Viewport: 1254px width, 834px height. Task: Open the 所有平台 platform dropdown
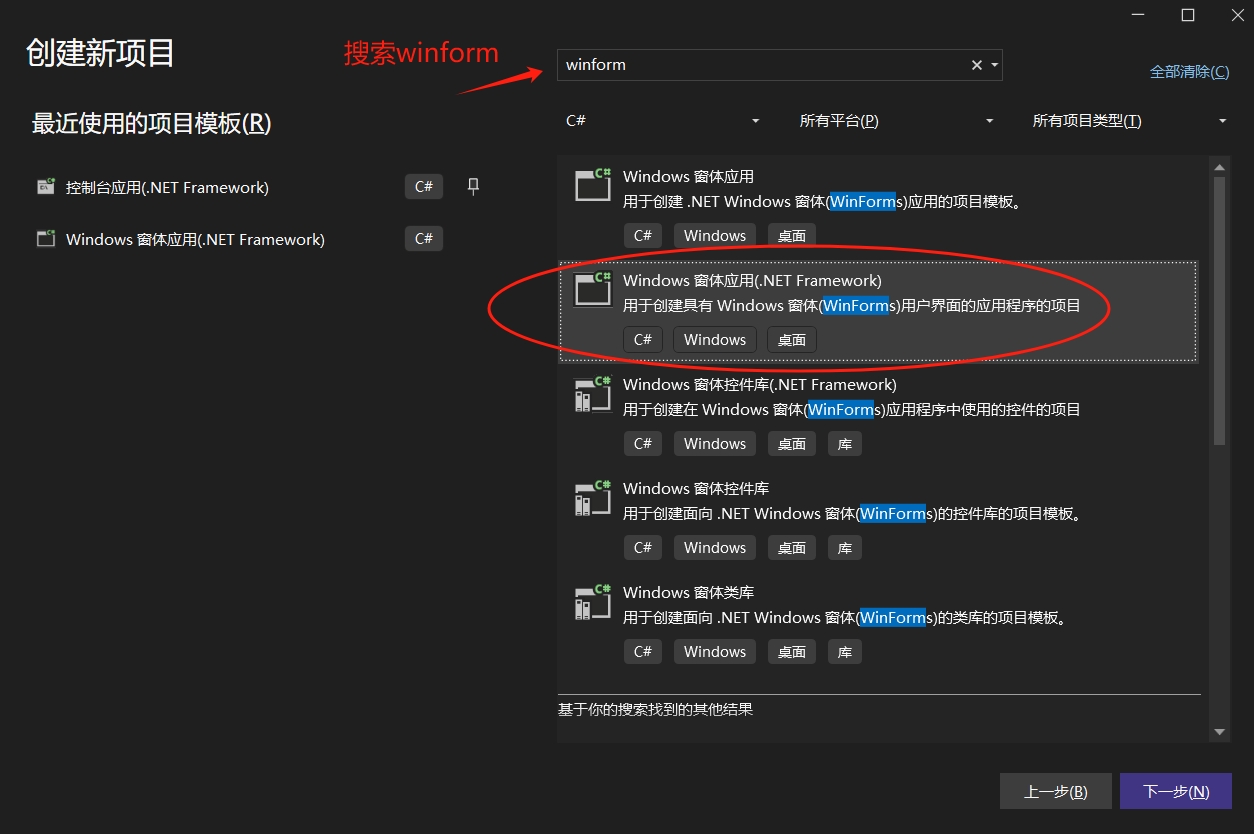point(896,121)
